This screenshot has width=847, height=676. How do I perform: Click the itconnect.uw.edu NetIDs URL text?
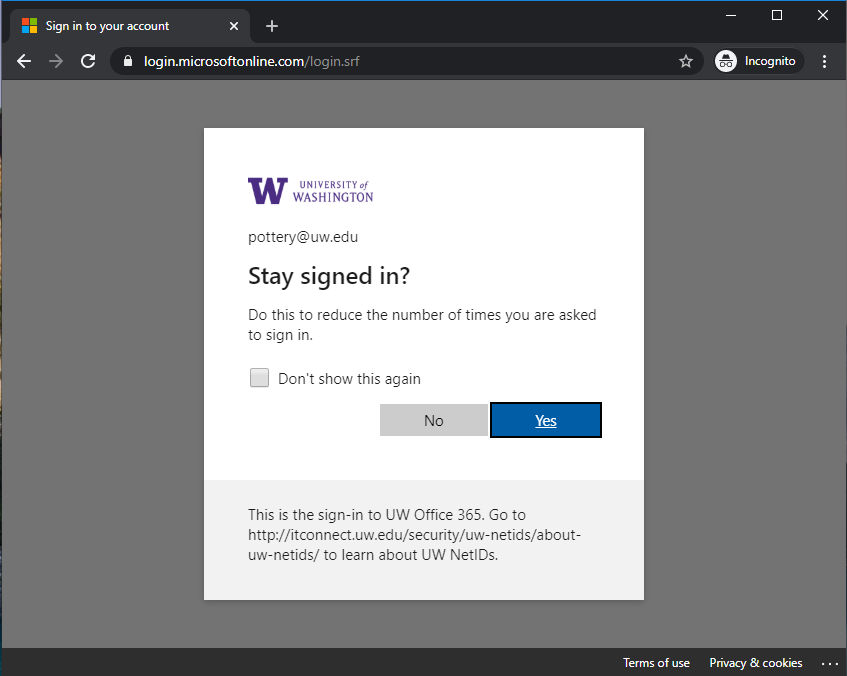coord(414,545)
